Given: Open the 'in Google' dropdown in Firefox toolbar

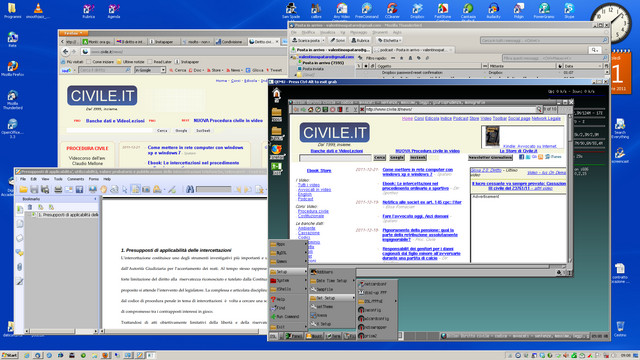Looking at the screenshot, I should [150, 70].
